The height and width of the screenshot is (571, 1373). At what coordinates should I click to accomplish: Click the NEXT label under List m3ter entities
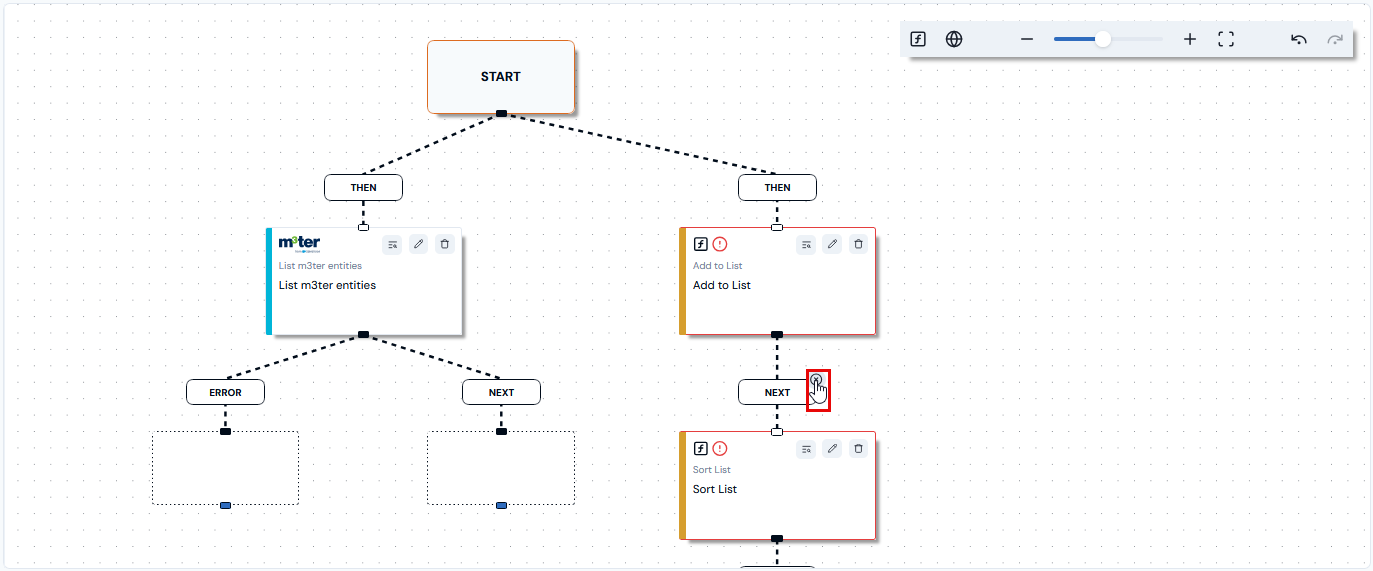(x=501, y=392)
